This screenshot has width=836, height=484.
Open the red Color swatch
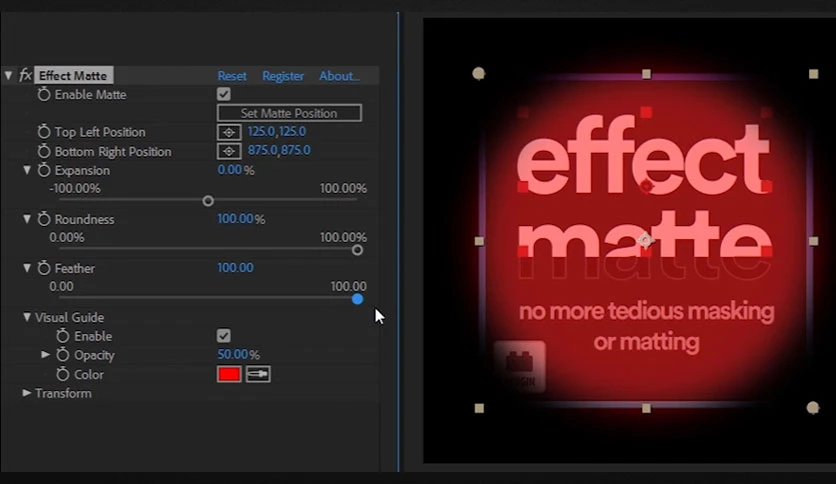click(229, 374)
